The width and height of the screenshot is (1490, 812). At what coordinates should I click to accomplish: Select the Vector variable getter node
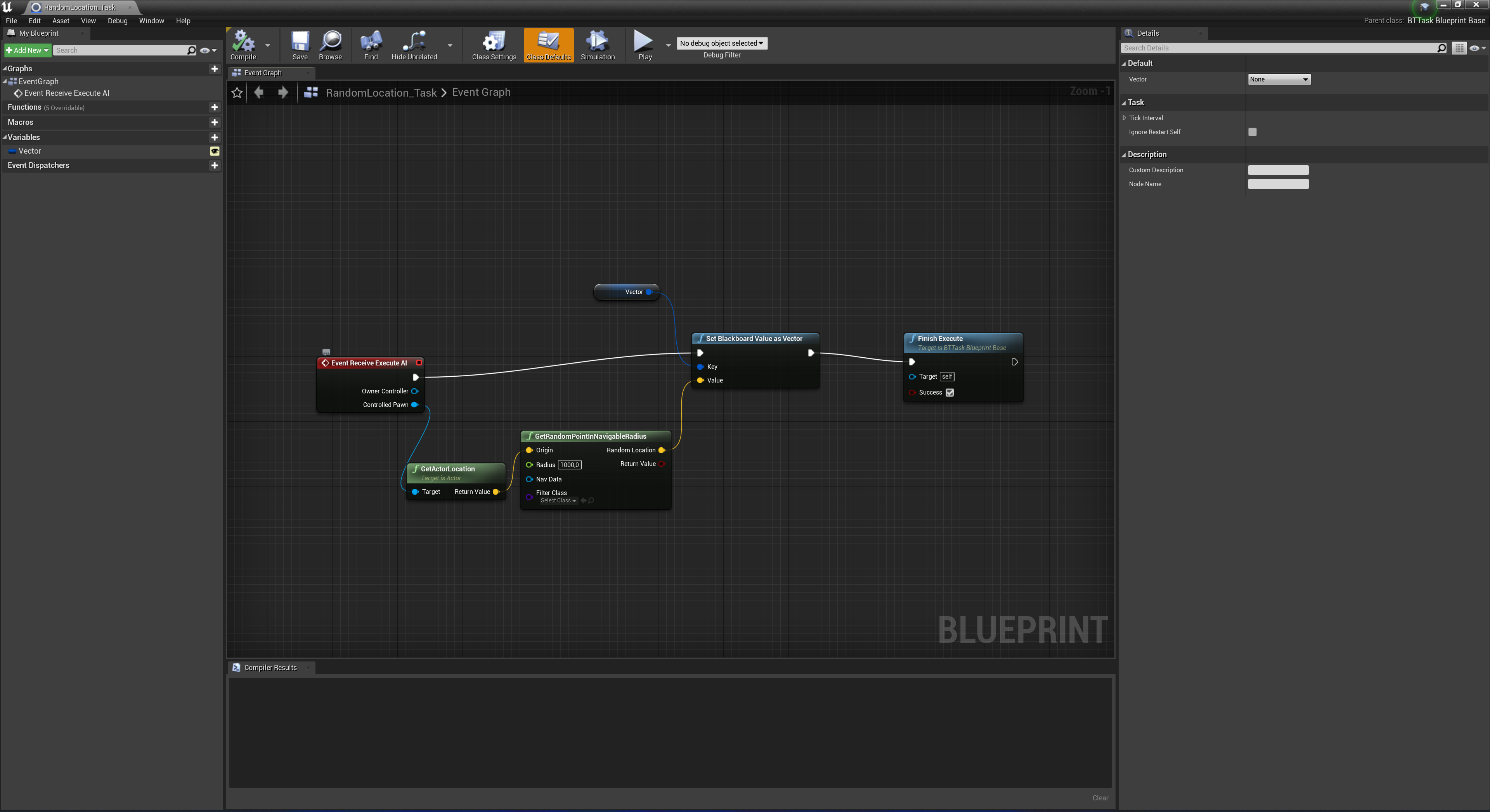click(x=626, y=292)
